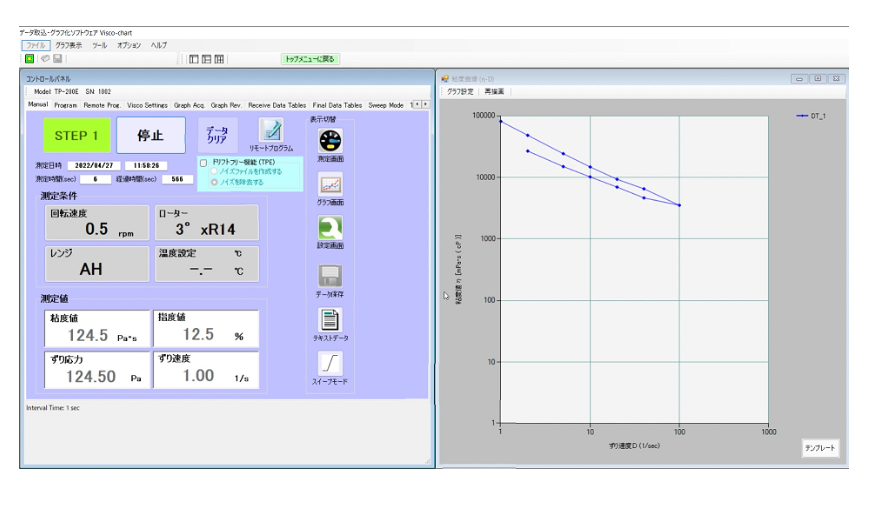Image resolution: width=872 pixels, height=519 pixels.
Task: Open the remote program notepad icon
Action: [x=271, y=130]
